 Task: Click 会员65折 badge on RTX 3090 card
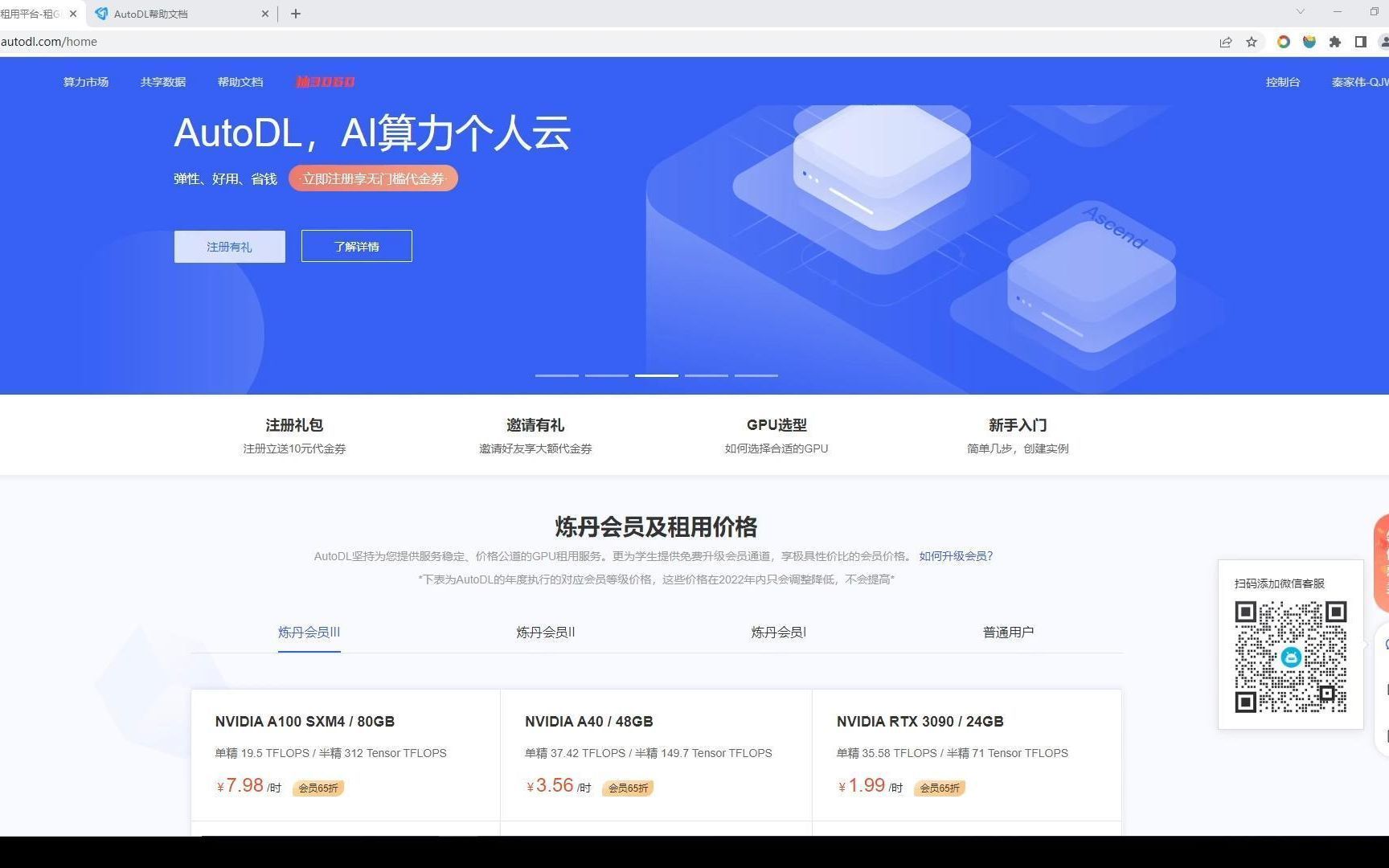[x=940, y=788]
